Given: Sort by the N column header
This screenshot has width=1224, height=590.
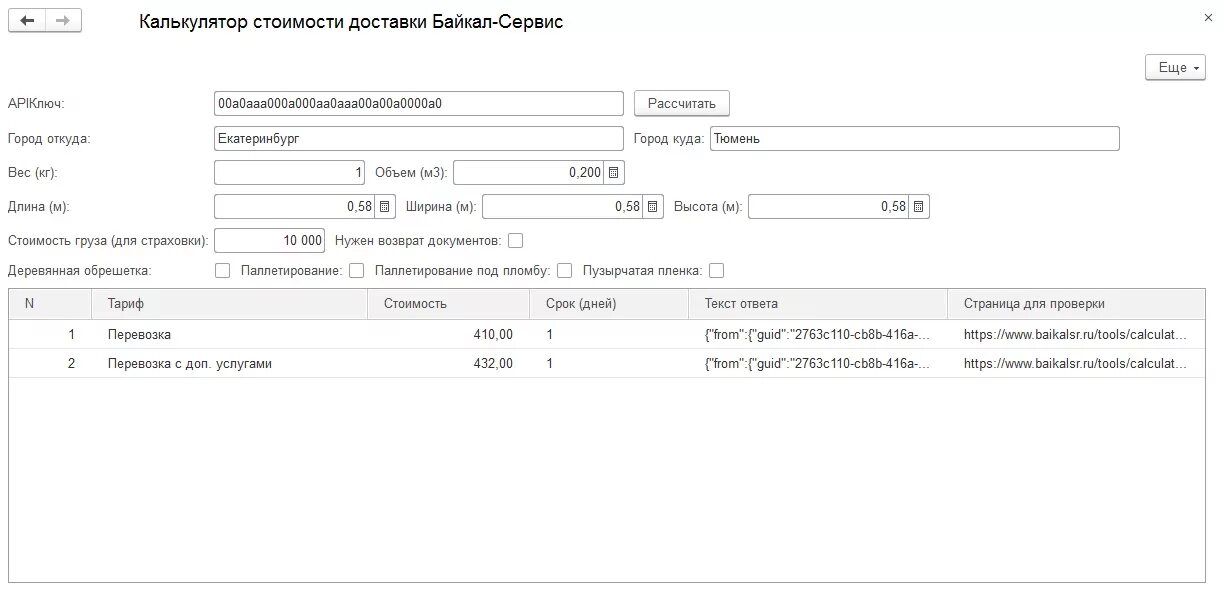Looking at the screenshot, I should [51, 304].
